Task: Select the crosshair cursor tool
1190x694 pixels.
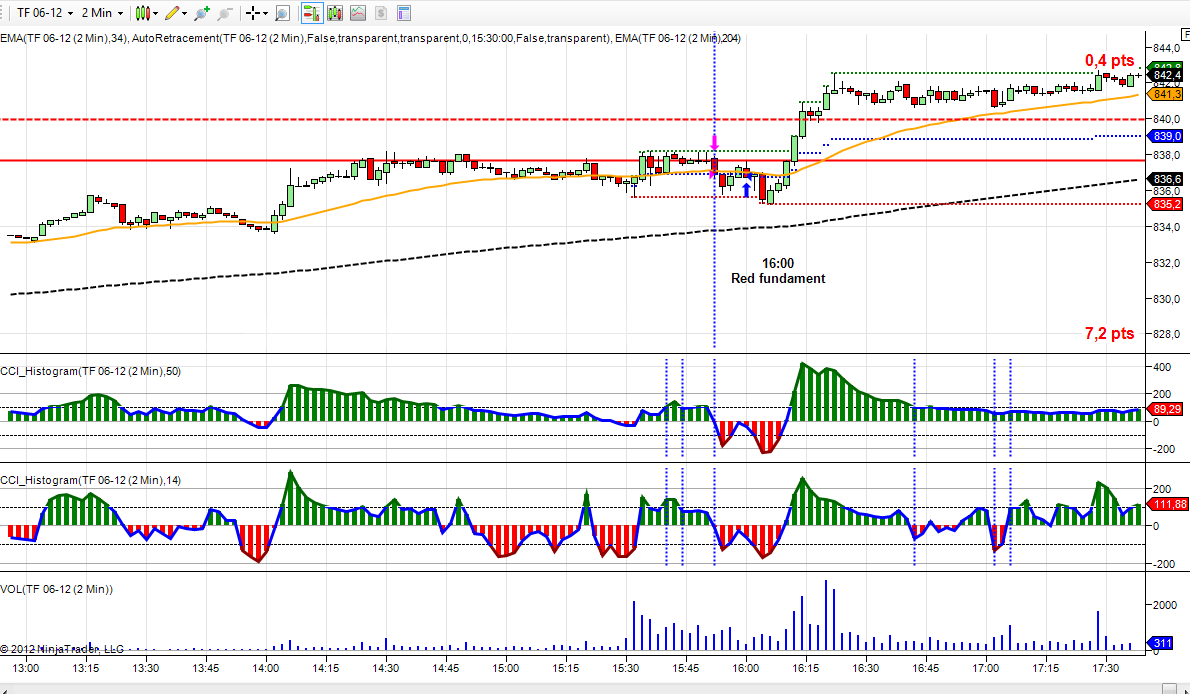Action: point(253,13)
